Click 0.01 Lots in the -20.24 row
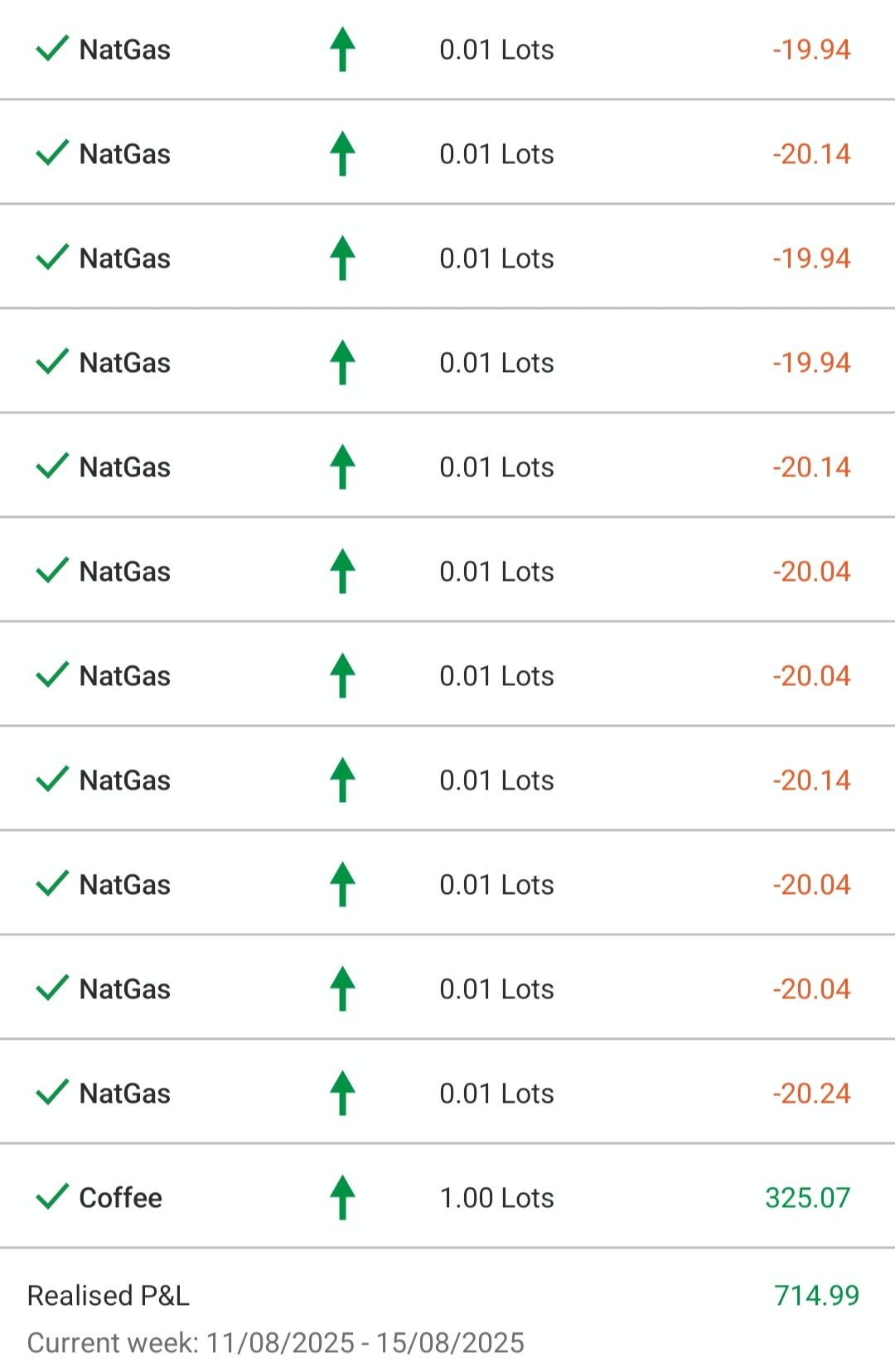Viewport: 895px width, 1372px height. (496, 1093)
